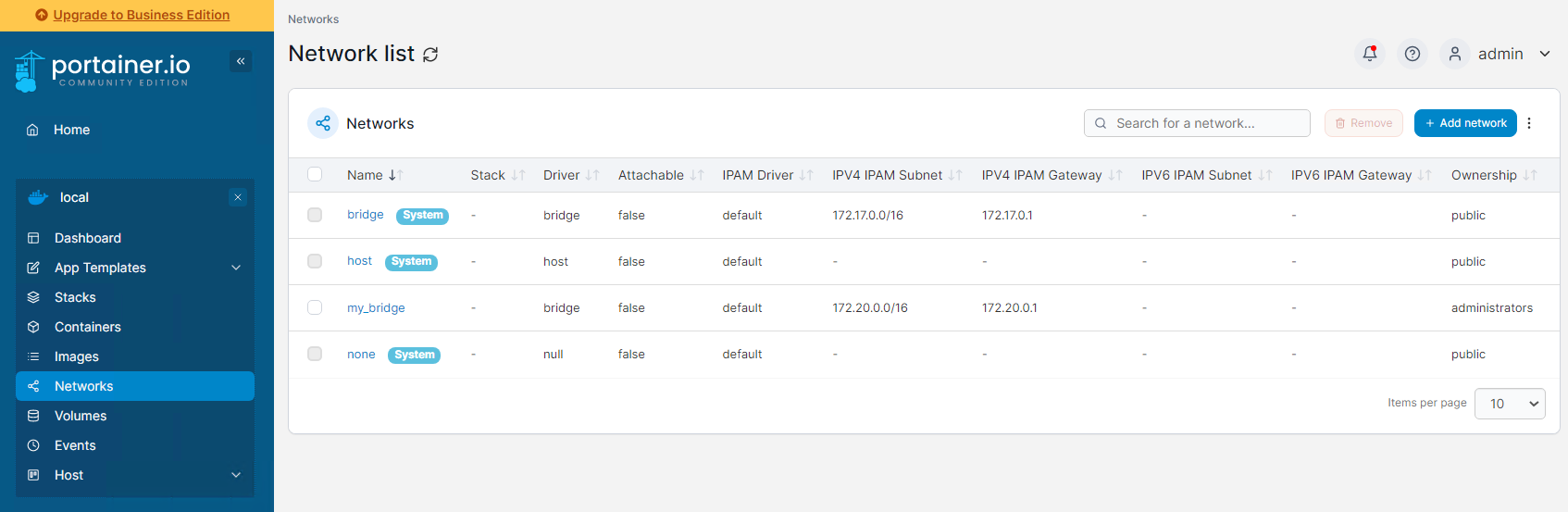Open table settings three-dots menu
Image resolution: width=1568 pixels, height=512 pixels.
1529,123
